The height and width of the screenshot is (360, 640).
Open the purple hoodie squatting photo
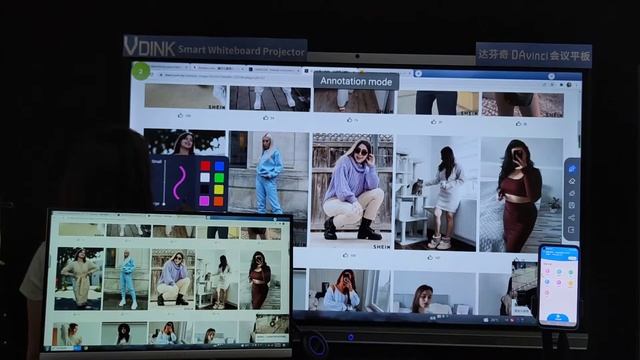[353, 191]
